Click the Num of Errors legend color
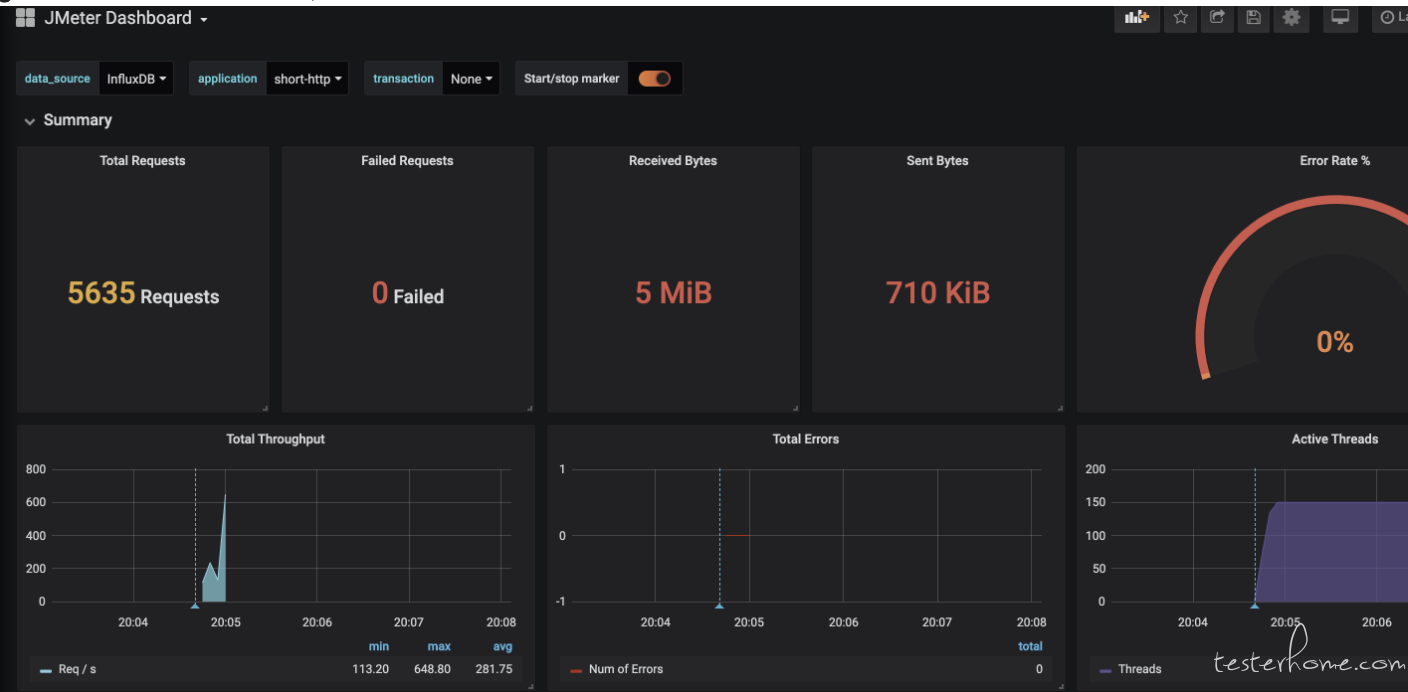Viewport: 1408px width, 692px height. 576,671
